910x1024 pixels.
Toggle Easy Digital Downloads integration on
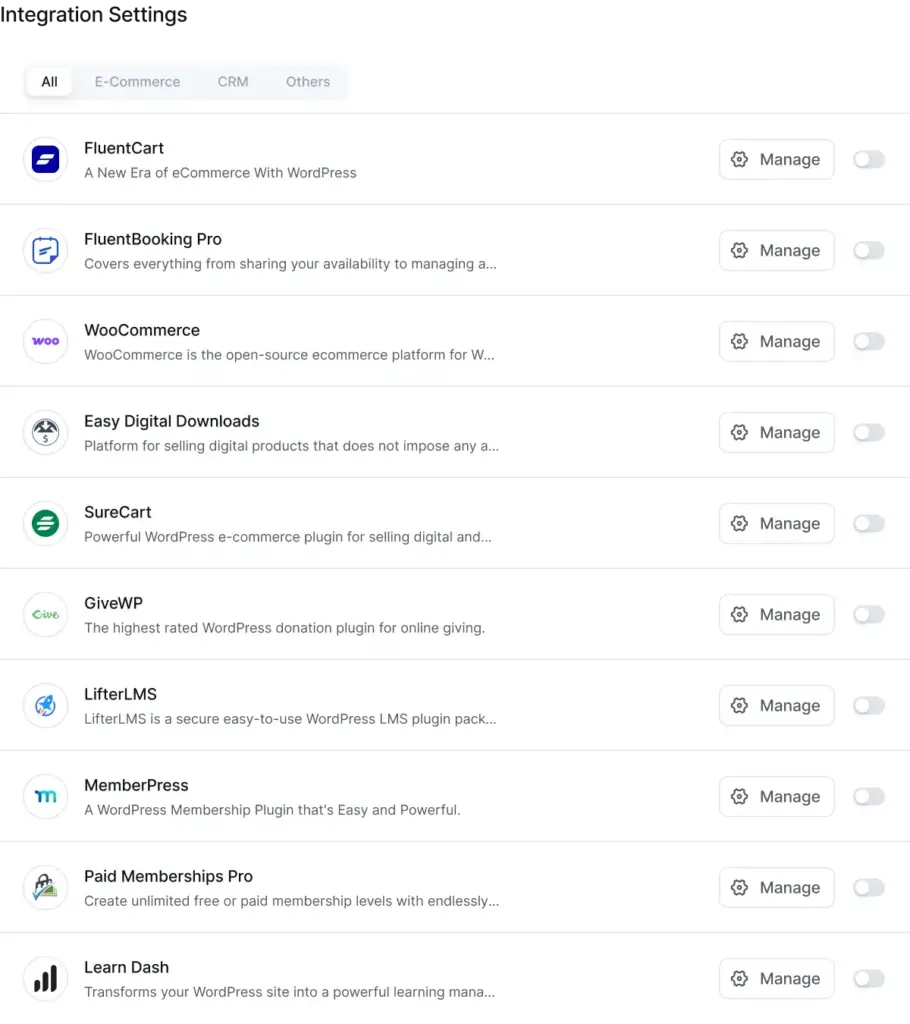(869, 432)
